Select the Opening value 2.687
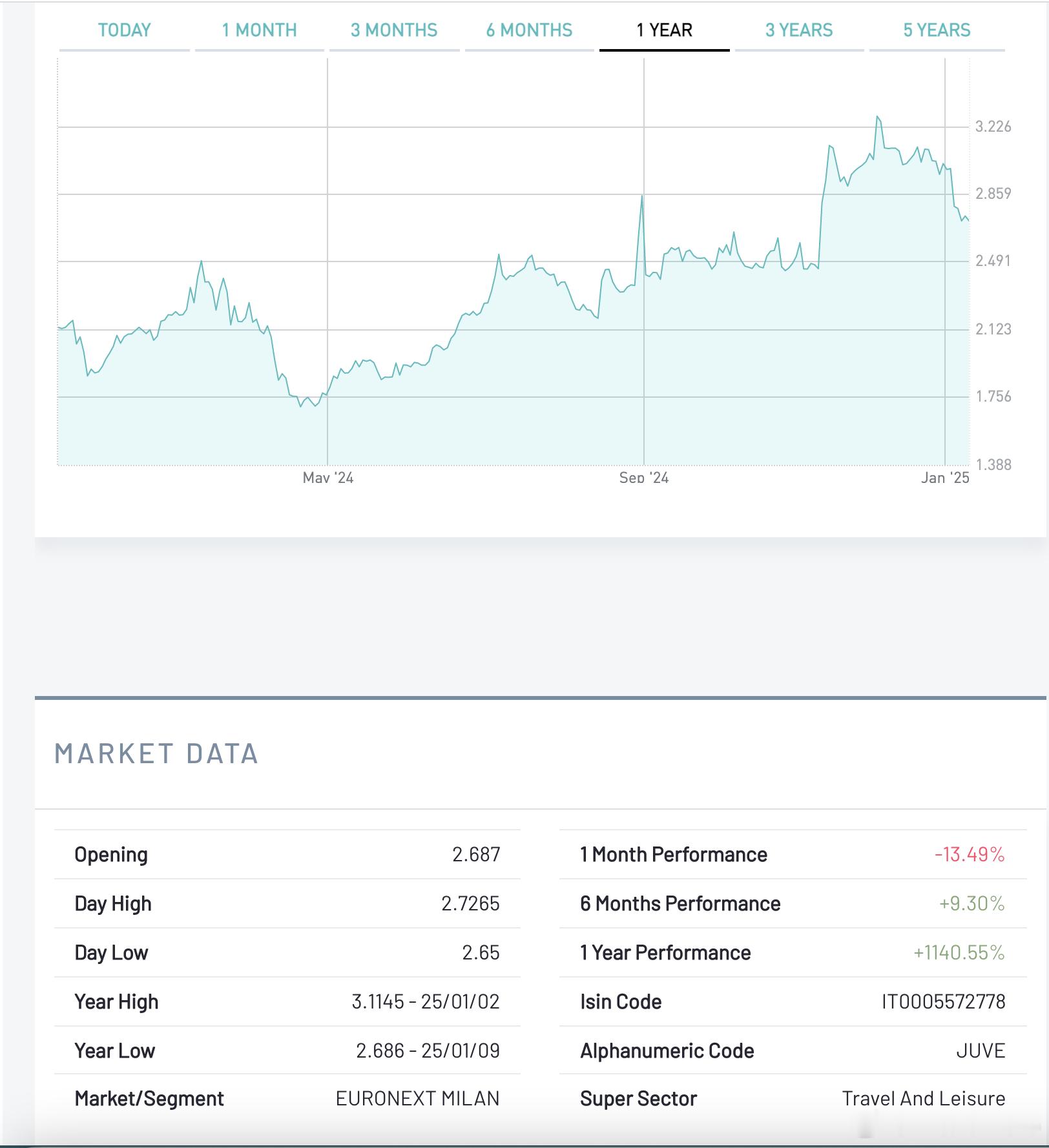The height and width of the screenshot is (1148, 1049). coord(476,854)
